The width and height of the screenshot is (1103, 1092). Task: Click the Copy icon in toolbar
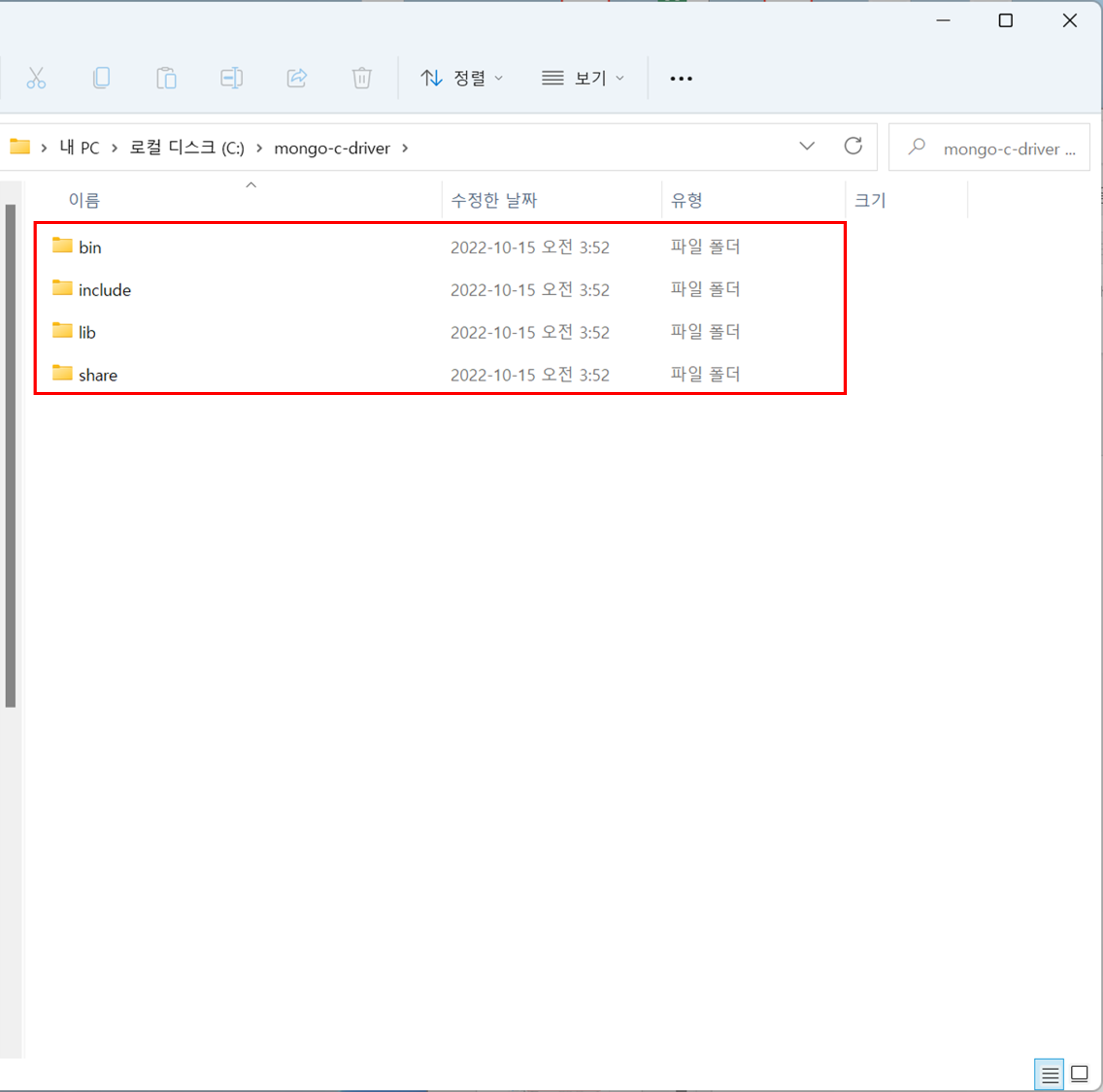click(101, 78)
